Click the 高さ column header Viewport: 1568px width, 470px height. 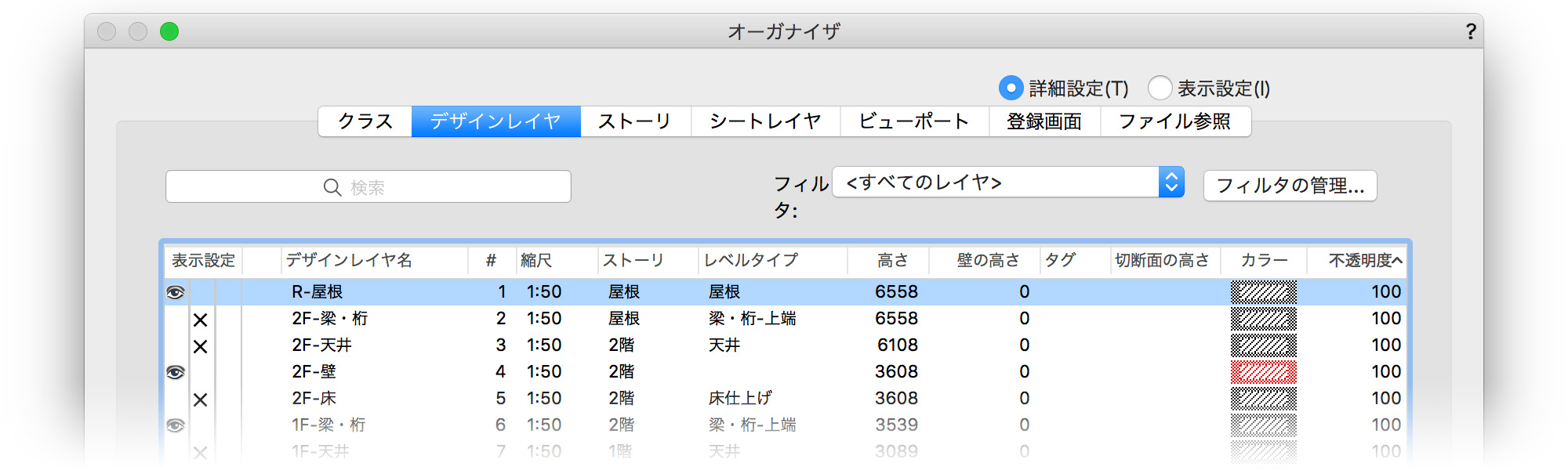888,260
